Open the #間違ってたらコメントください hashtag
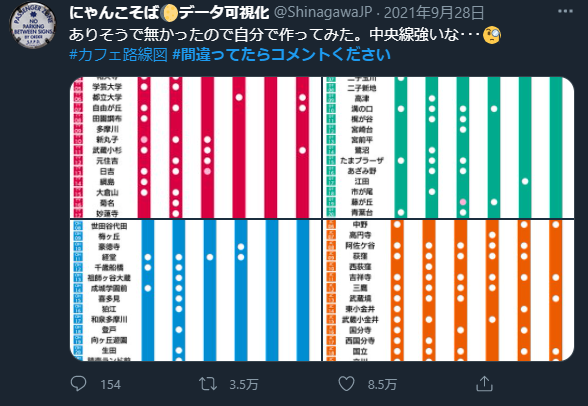 click(281, 55)
